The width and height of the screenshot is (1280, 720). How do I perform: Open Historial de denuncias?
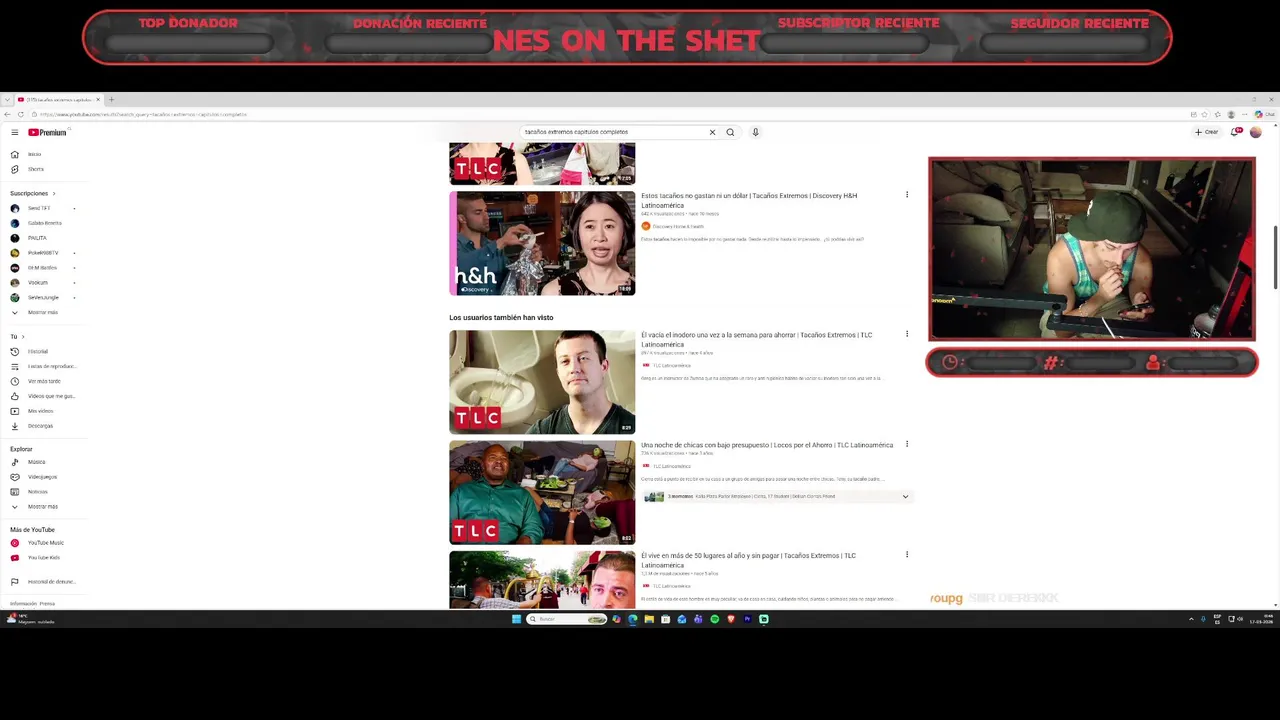pyautogui.click(x=44, y=582)
